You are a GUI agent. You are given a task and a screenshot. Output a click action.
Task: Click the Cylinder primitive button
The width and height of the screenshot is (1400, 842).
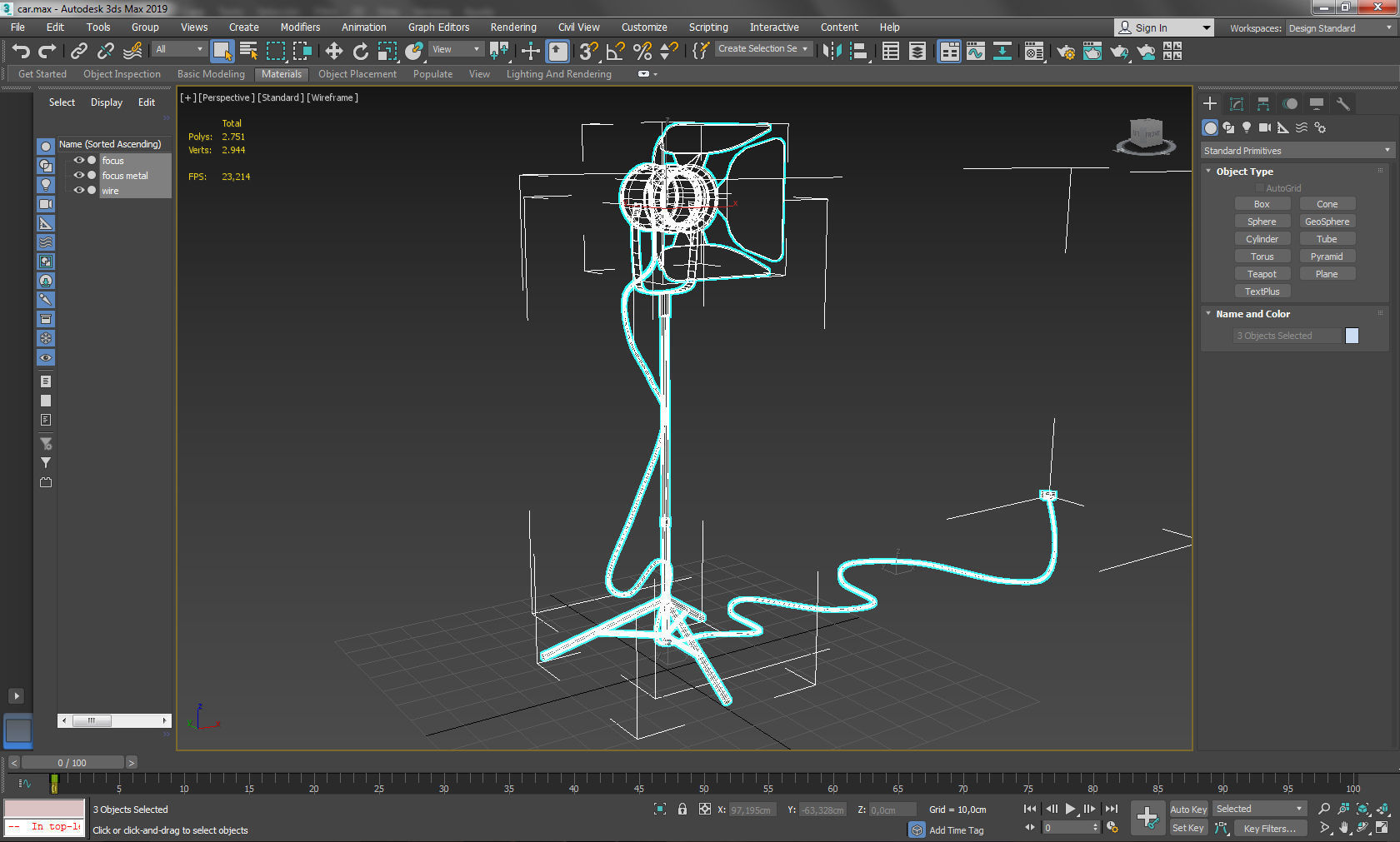pos(1262,239)
